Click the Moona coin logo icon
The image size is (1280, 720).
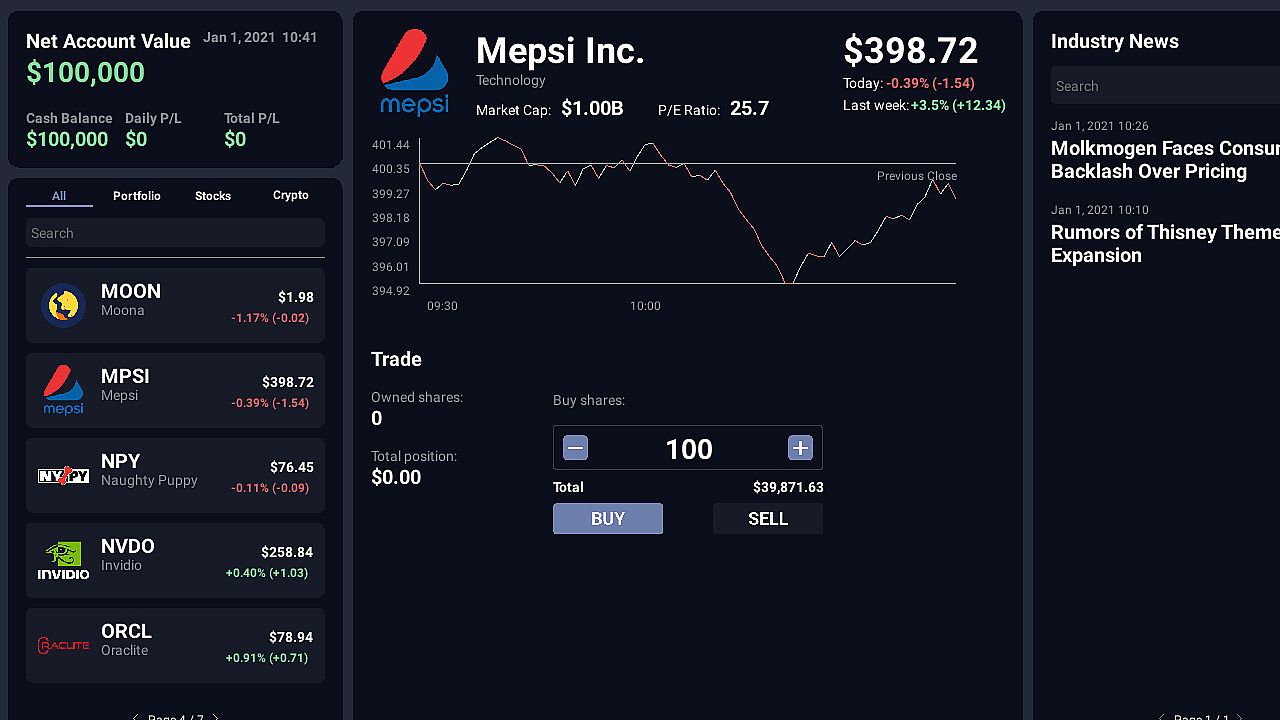pyautogui.click(x=63, y=305)
